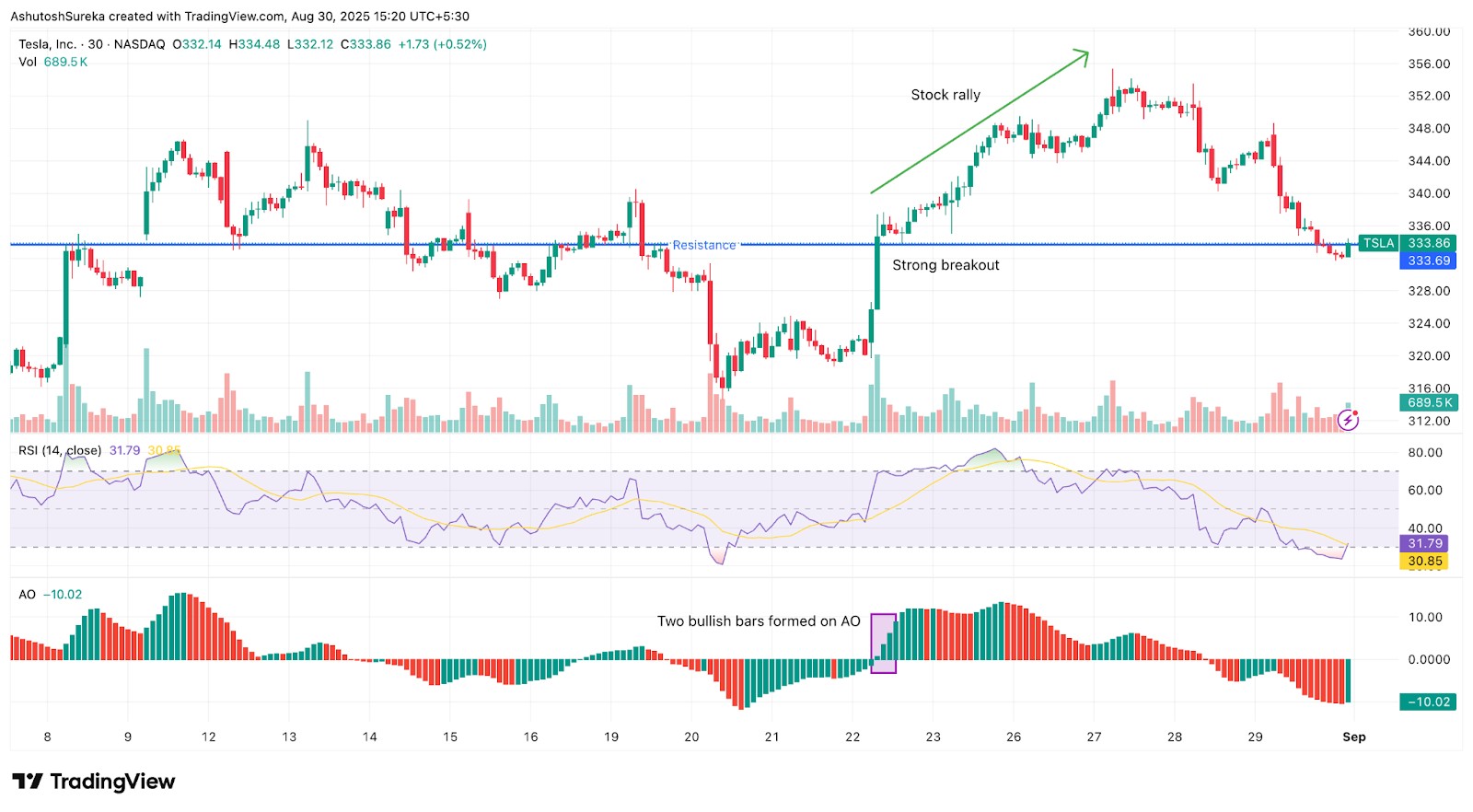Select the RSI (14, close) indicator legend
Screen dimensions: 1473x812
(x=60, y=450)
